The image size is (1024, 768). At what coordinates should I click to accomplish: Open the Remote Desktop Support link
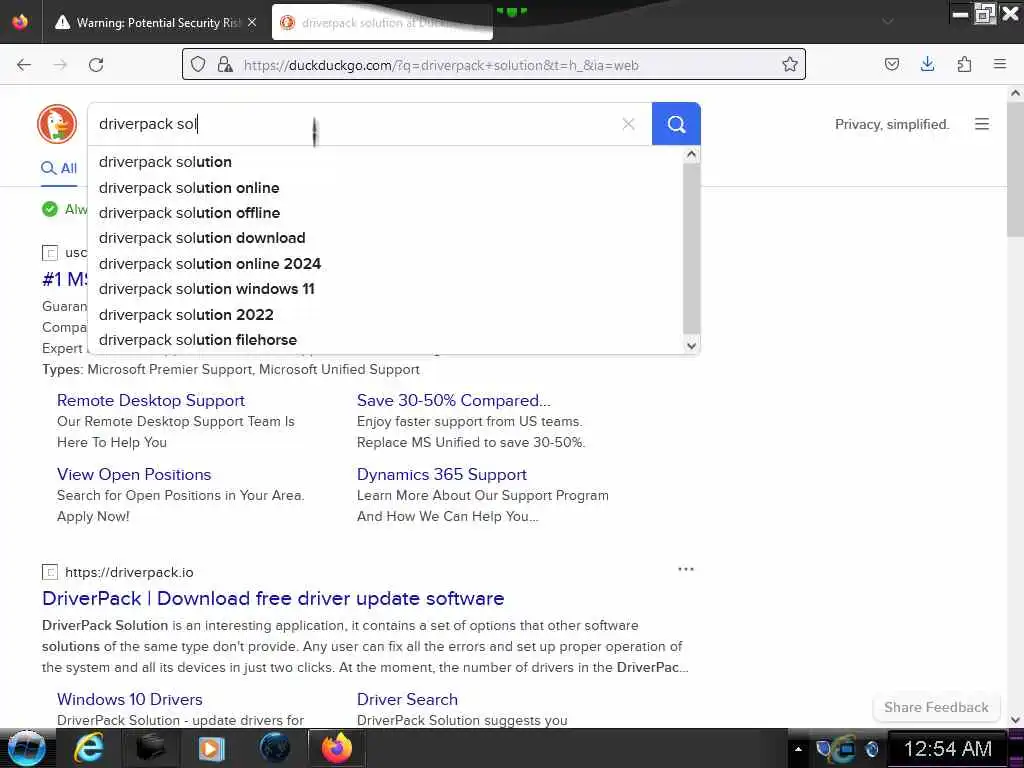(x=151, y=400)
